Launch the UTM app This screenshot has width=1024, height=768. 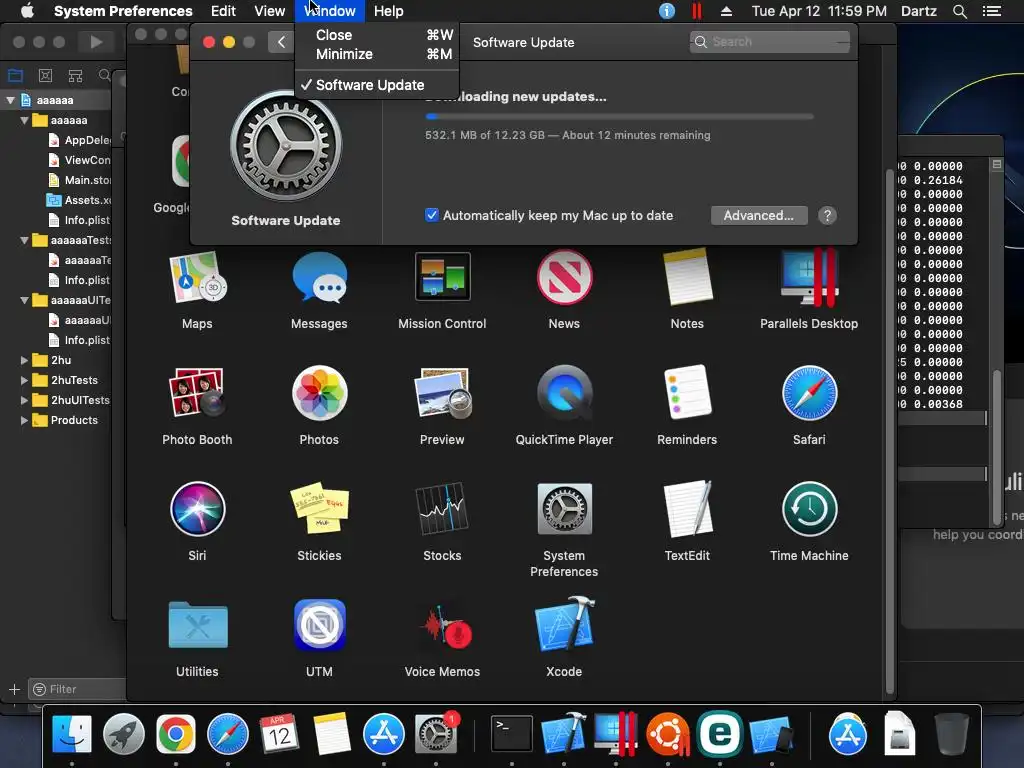pos(319,625)
